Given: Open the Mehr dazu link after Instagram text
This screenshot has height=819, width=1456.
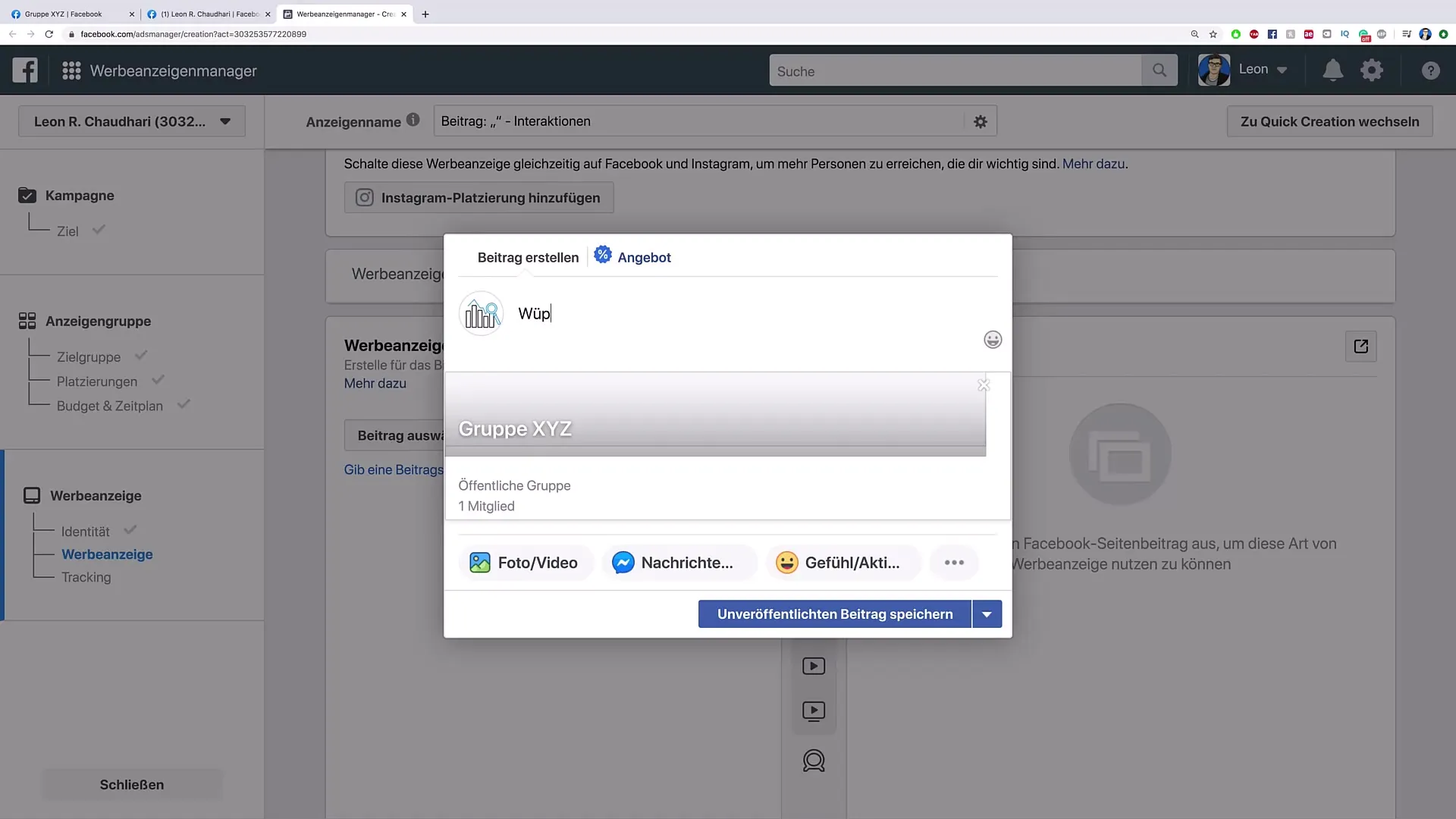Looking at the screenshot, I should (x=1094, y=164).
